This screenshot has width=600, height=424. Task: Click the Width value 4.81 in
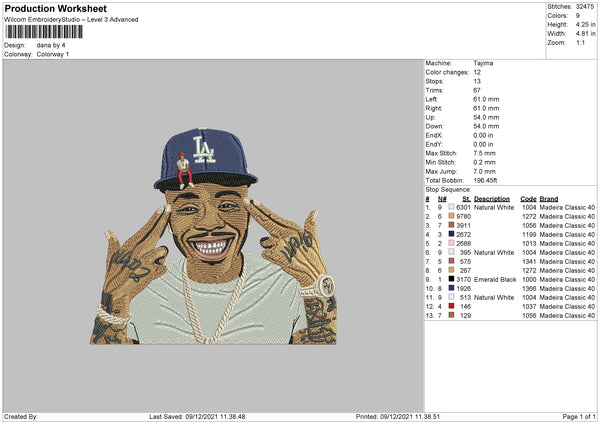(x=585, y=34)
